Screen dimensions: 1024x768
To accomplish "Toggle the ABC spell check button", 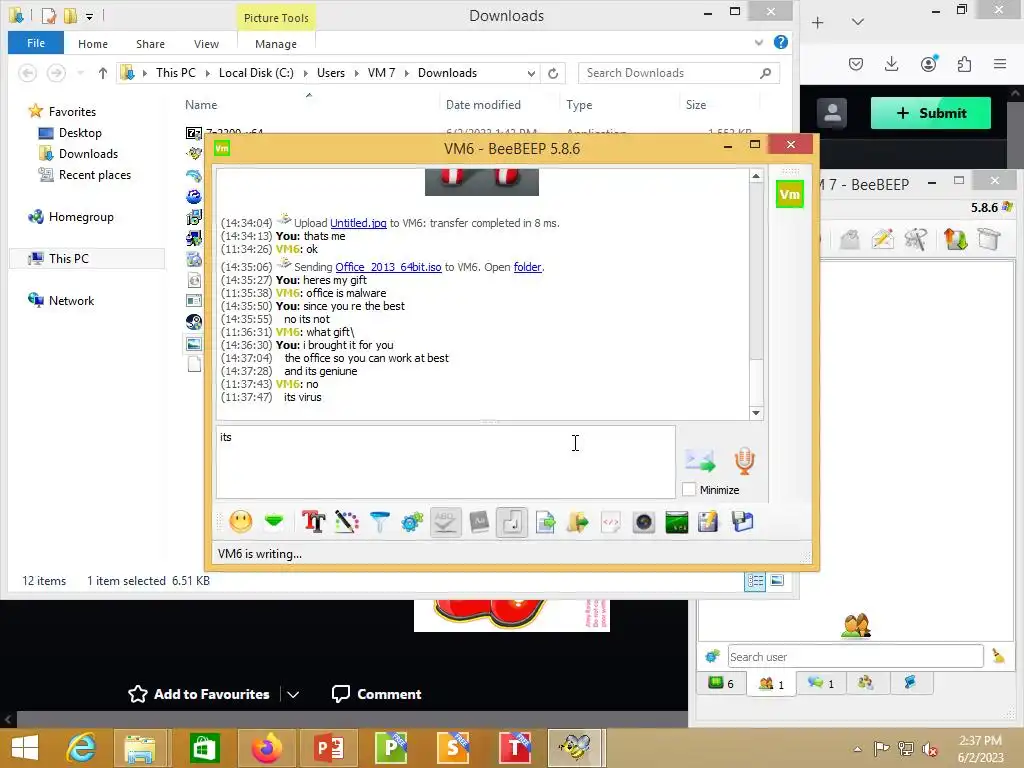I will pos(445,522).
